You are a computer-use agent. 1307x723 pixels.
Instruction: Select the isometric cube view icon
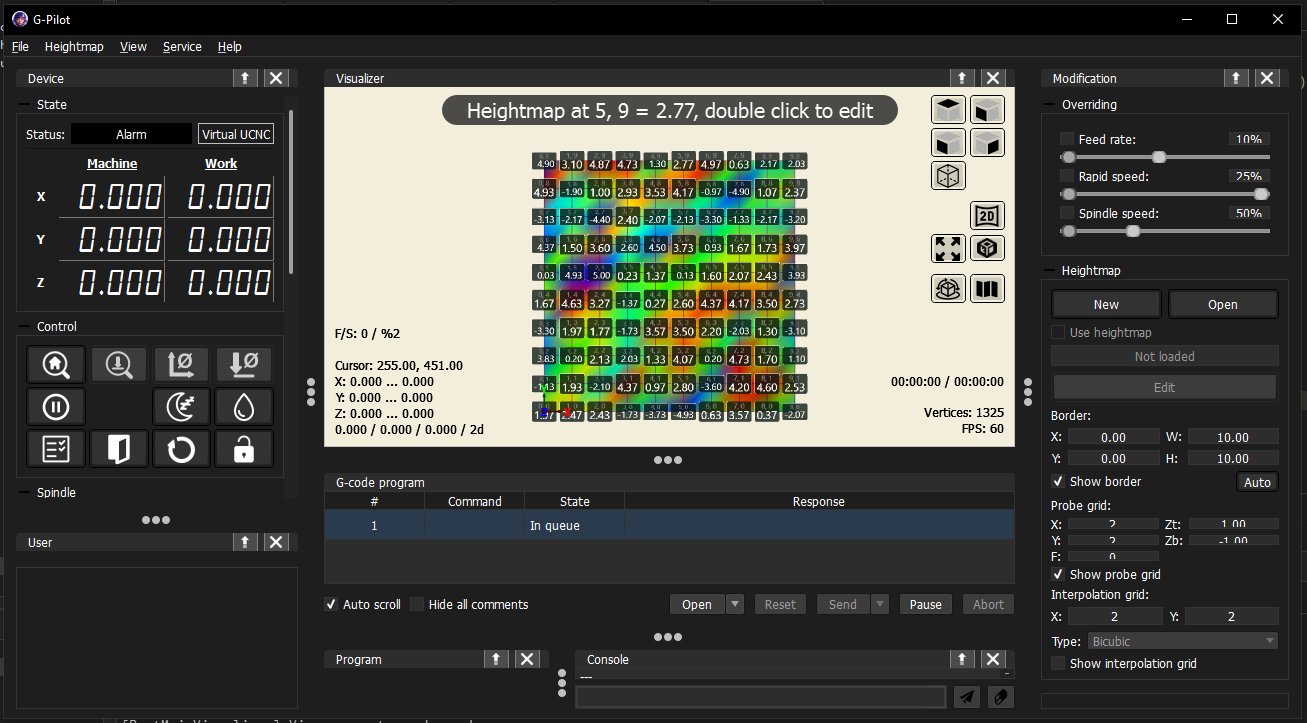[x=947, y=175]
